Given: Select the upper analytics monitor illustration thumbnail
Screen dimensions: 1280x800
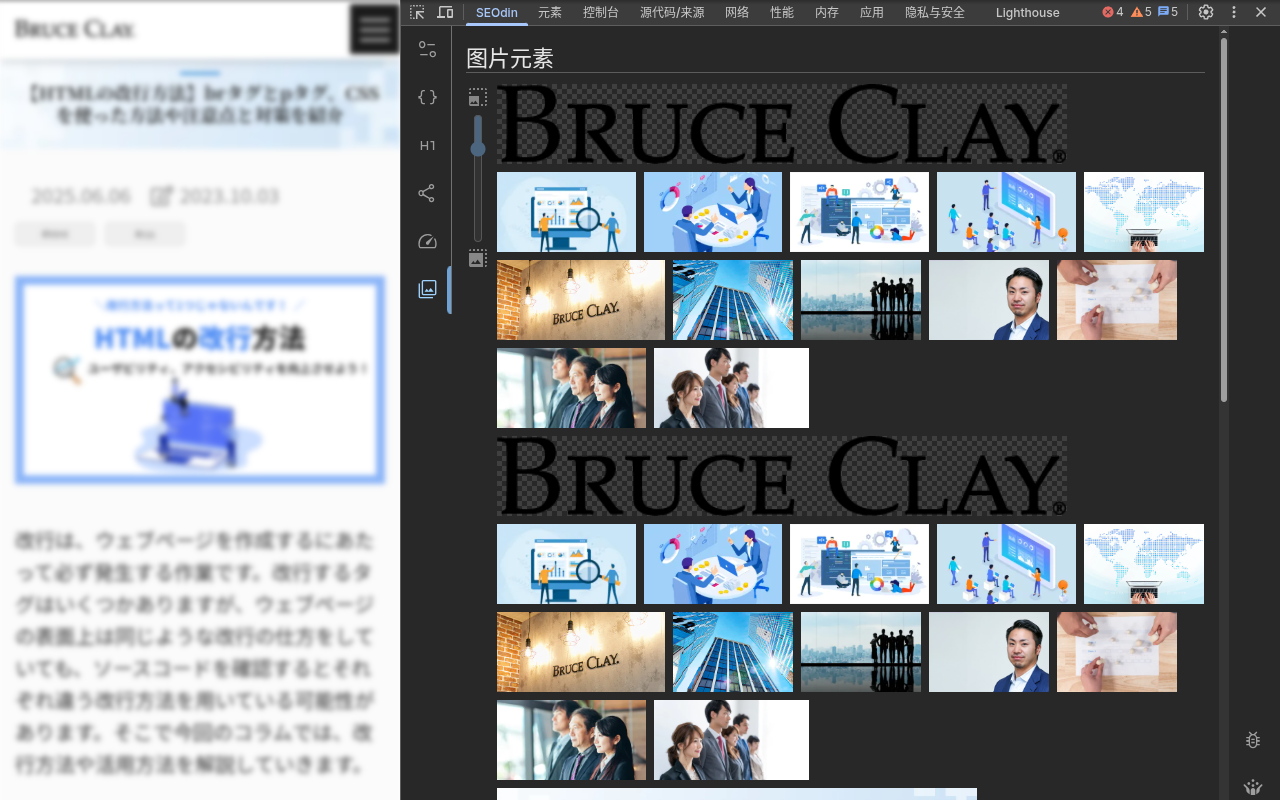Looking at the screenshot, I should [x=566, y=212].
